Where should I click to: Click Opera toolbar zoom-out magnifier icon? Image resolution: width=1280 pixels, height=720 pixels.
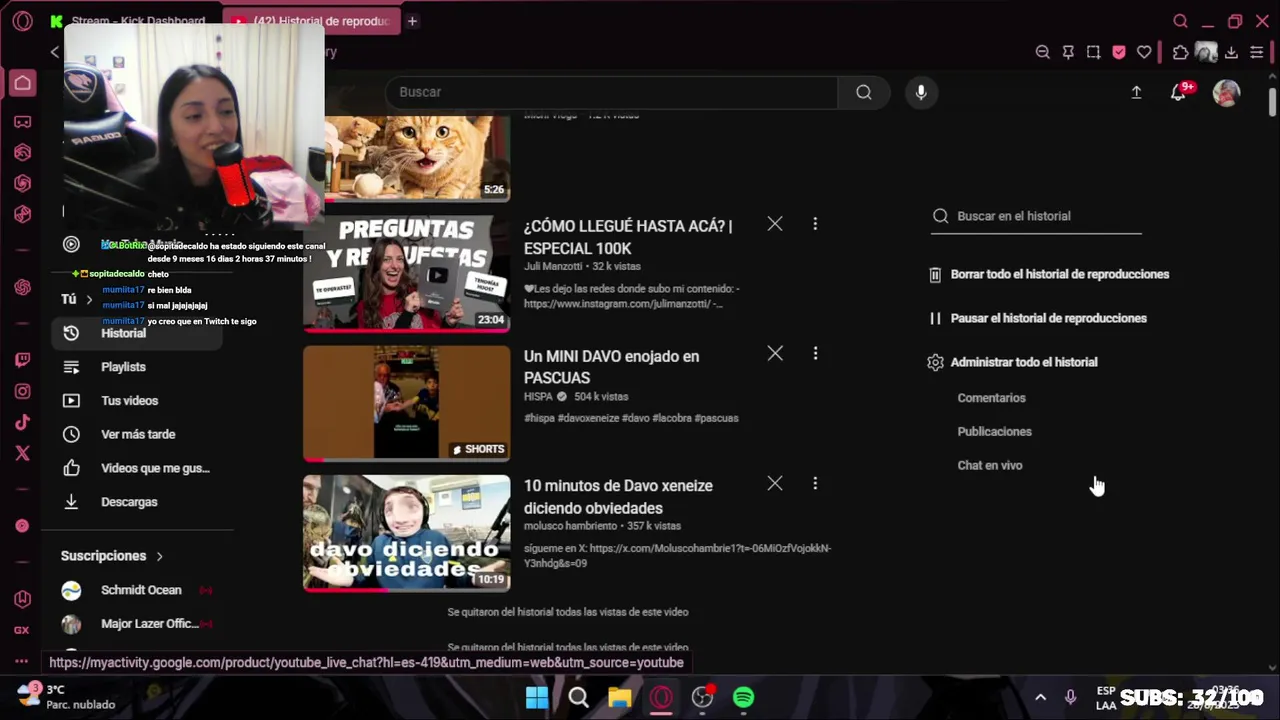pos(1043,52)
